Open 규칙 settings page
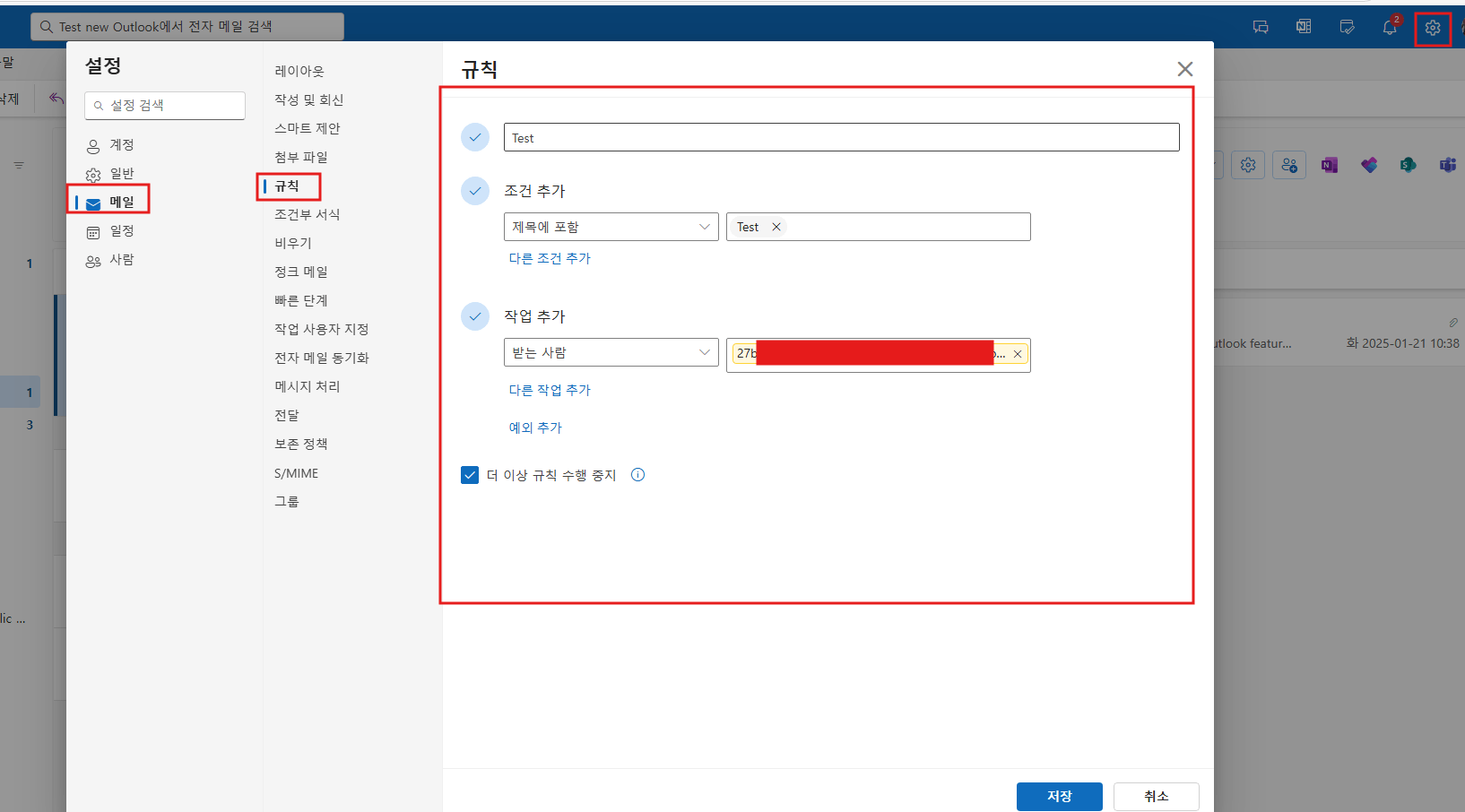Viewport: 1465px width, 812px height. pos(287,186)
